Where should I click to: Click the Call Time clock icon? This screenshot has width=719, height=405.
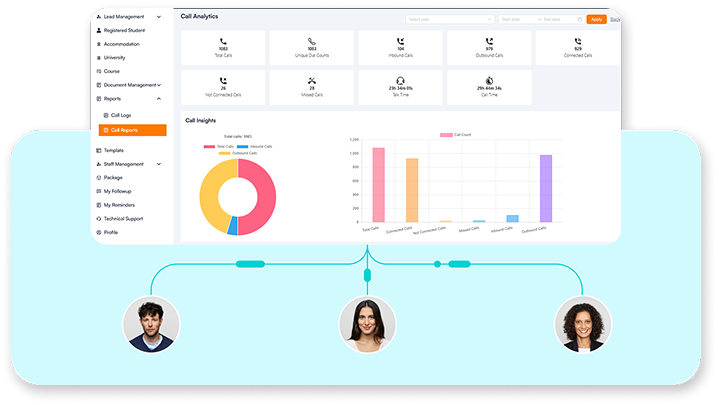489,80
